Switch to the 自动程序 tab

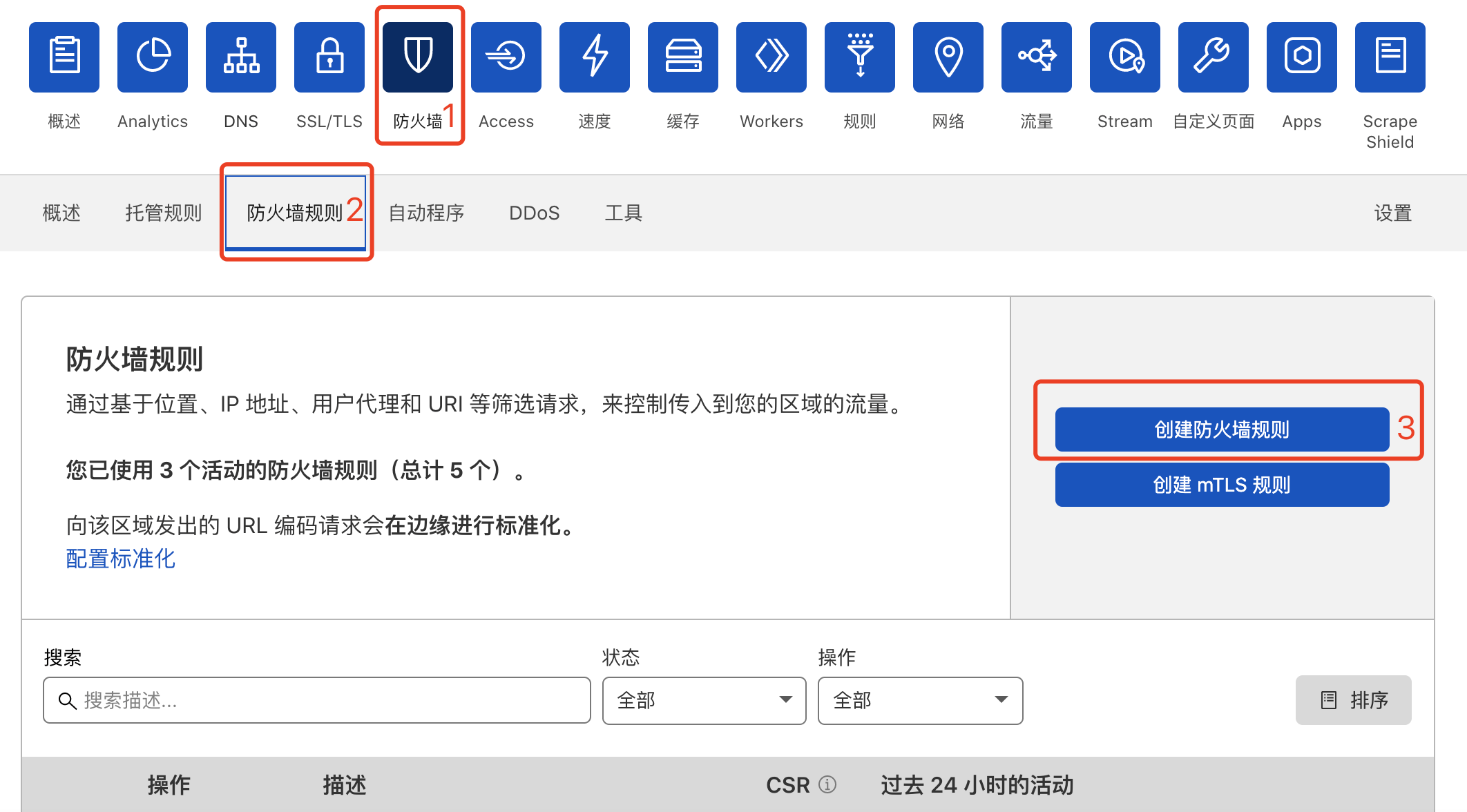[x=426, y=213]
